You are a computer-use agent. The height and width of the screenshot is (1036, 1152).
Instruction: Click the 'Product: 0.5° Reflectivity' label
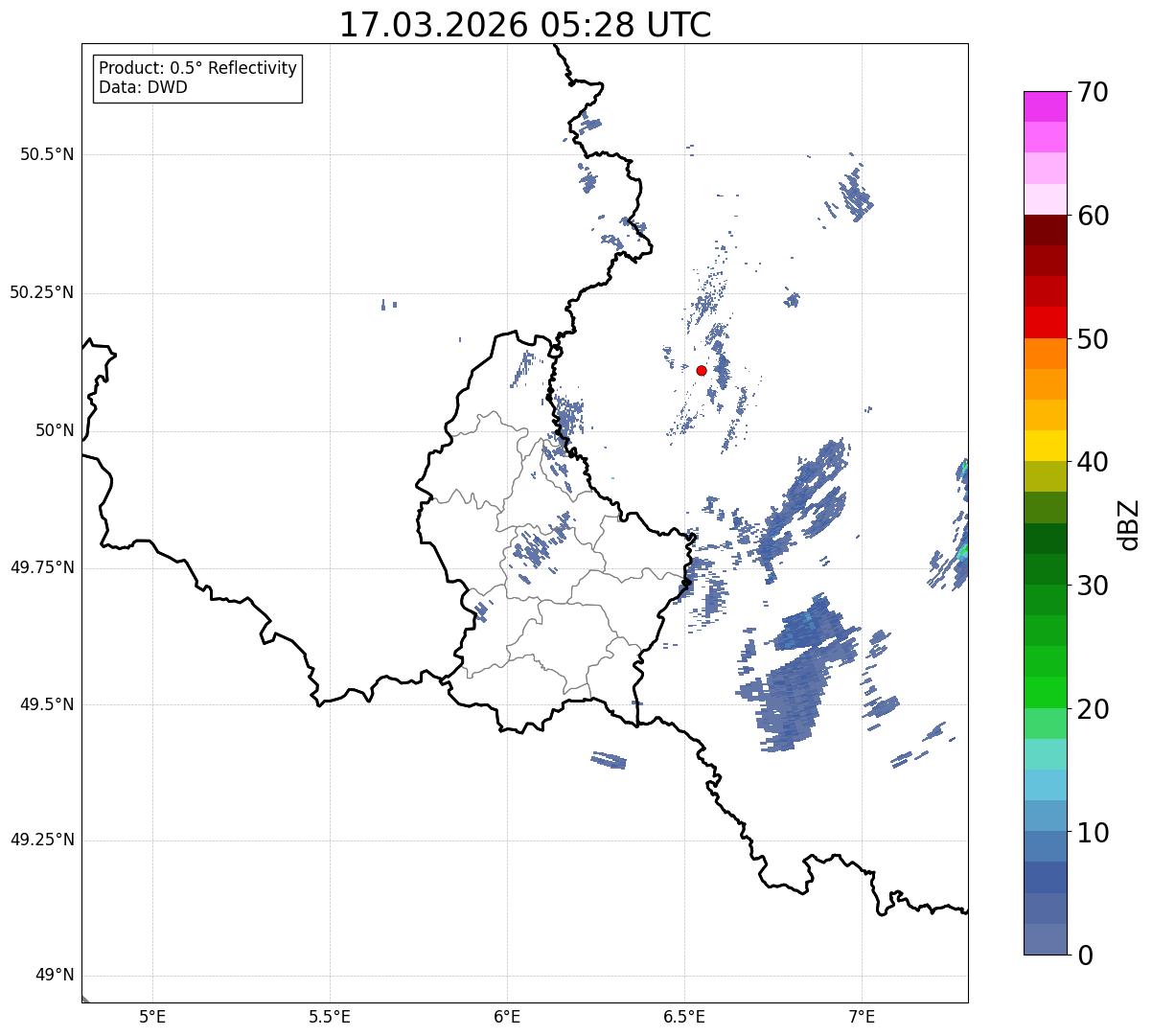(x=197, y=68)
